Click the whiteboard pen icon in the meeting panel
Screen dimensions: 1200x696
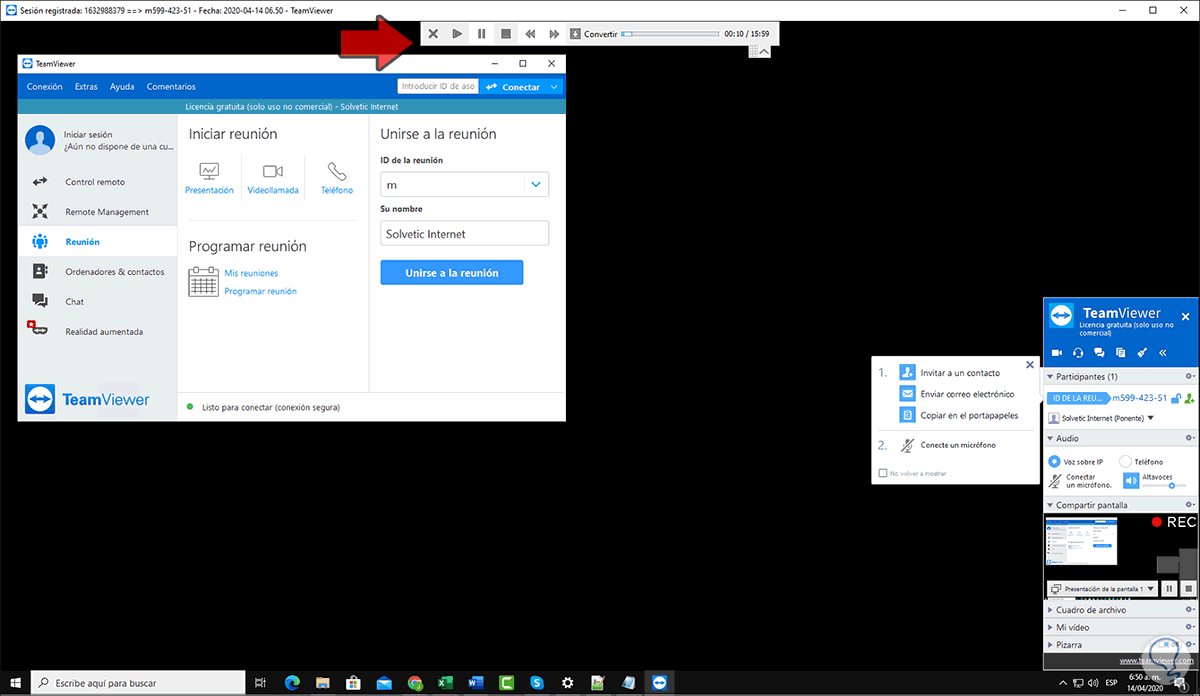point(1141,352)
